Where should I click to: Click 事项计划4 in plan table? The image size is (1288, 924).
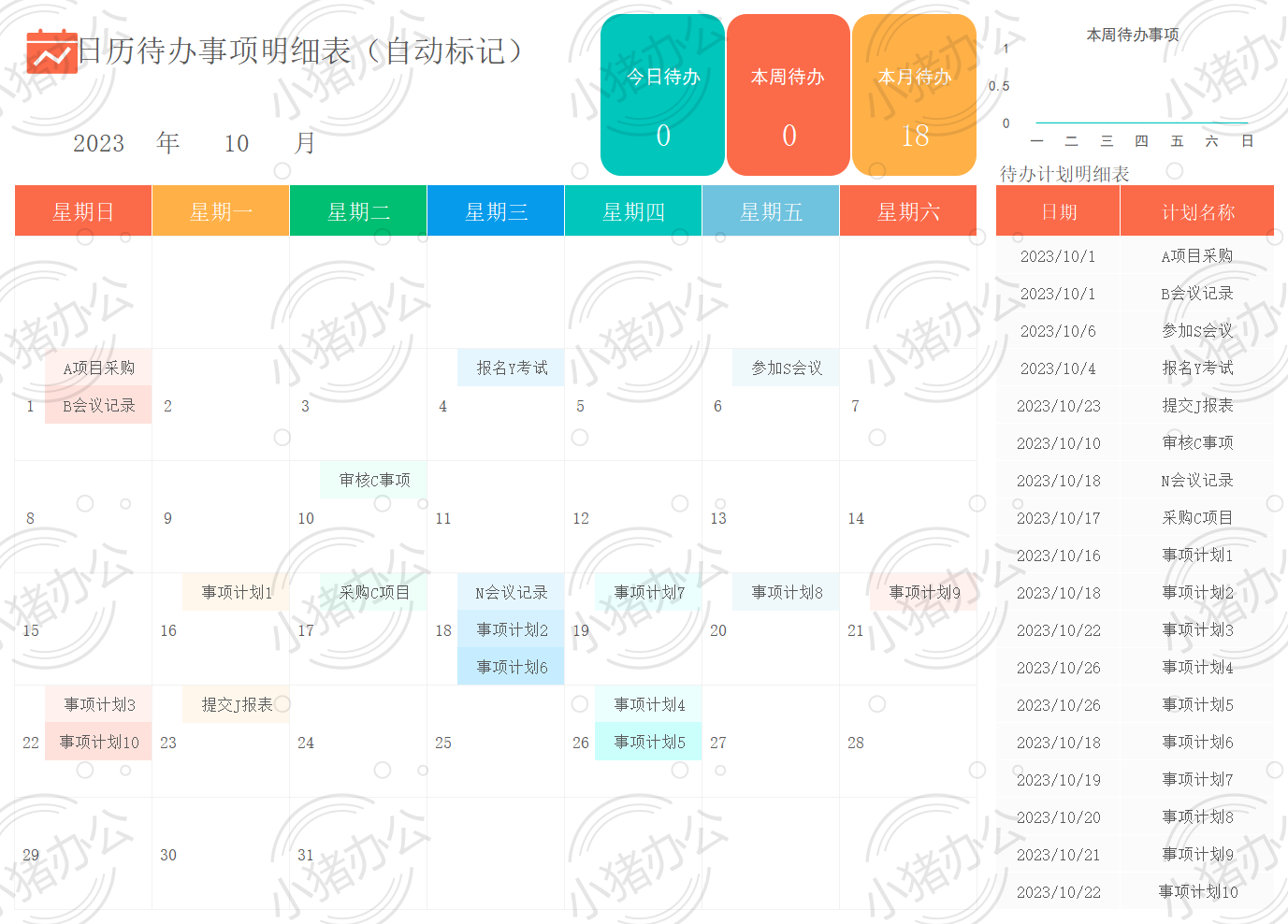pos(1197,668)
